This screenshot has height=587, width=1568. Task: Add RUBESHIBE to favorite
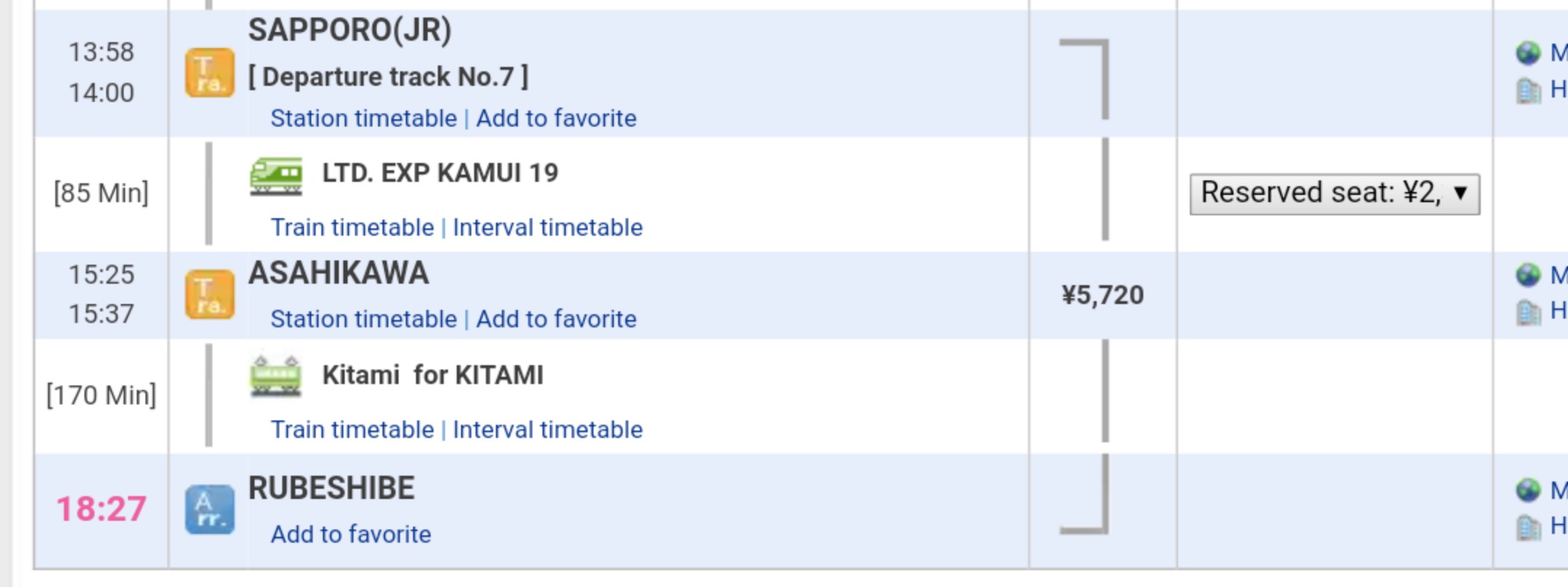351,534
